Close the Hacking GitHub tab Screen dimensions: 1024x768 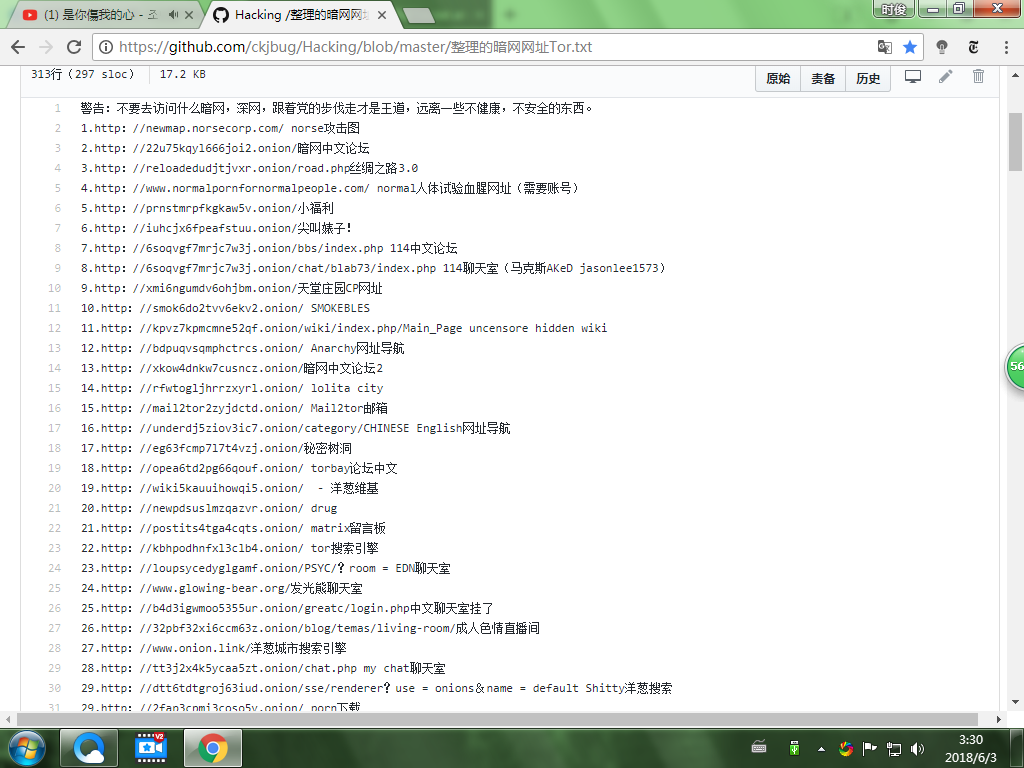pos(382,14)
